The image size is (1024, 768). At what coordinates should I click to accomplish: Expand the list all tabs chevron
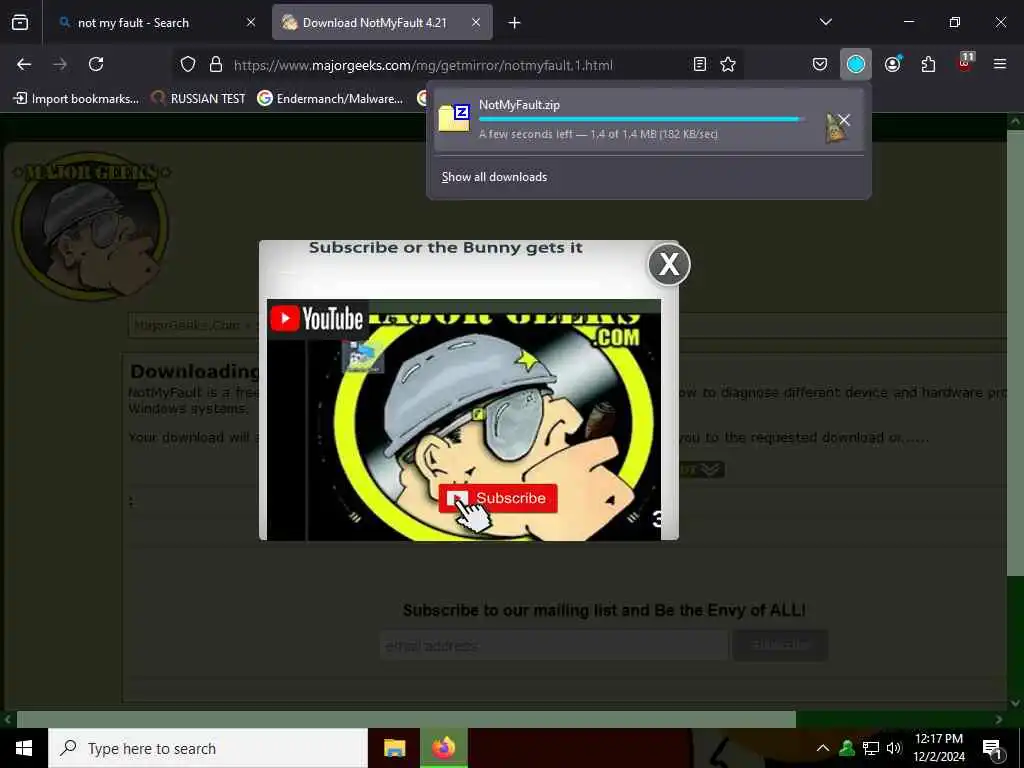tap(825, 22)
